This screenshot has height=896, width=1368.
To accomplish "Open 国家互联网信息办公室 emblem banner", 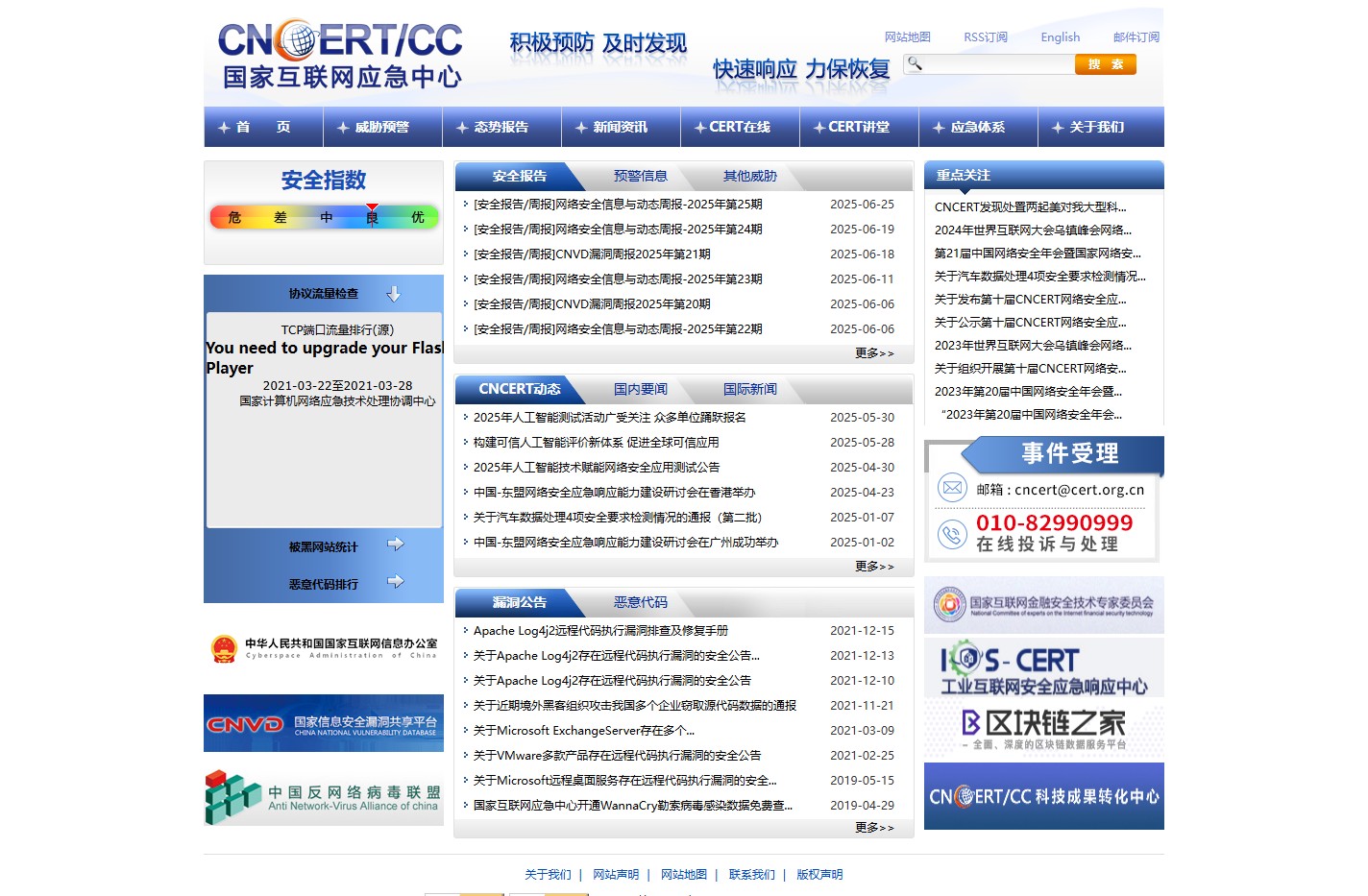I will coord(324,649).
